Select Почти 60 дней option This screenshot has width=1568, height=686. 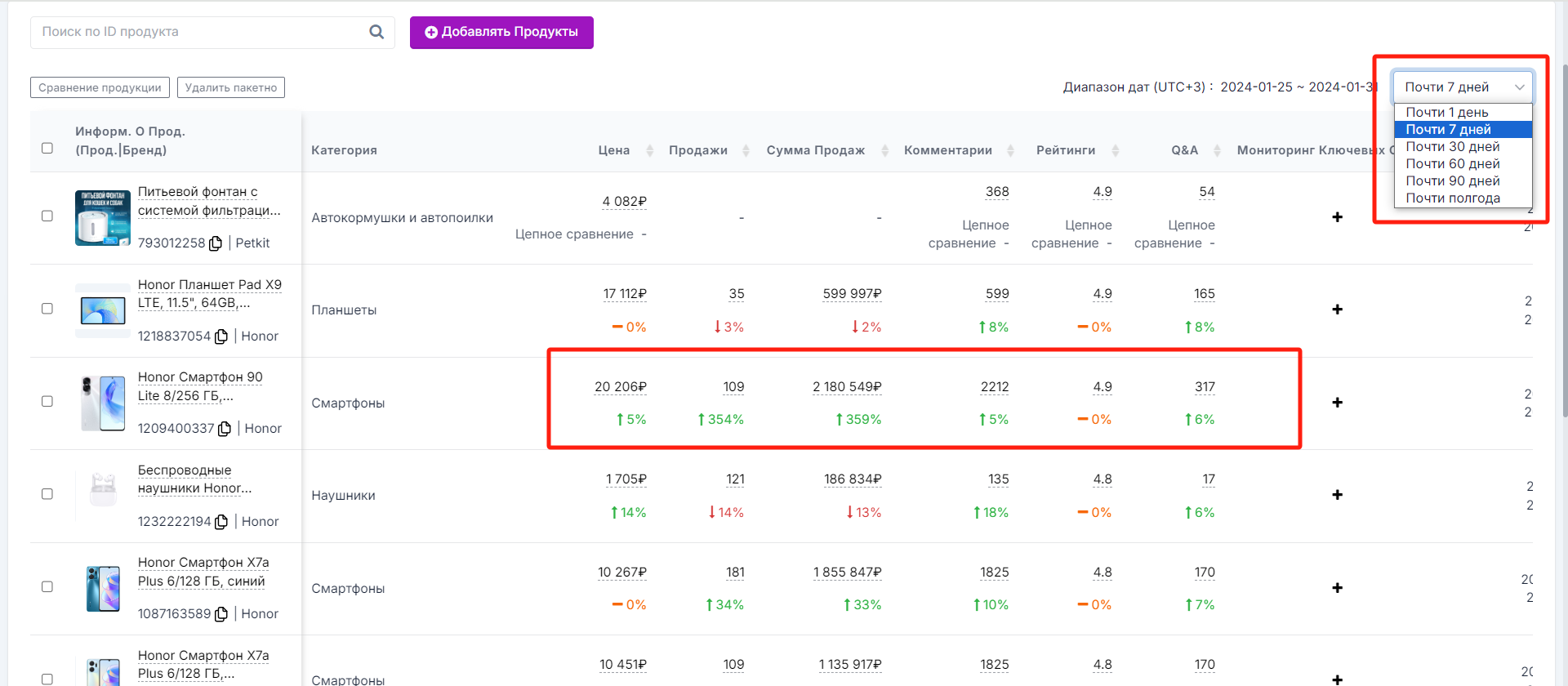point(1463,163)
